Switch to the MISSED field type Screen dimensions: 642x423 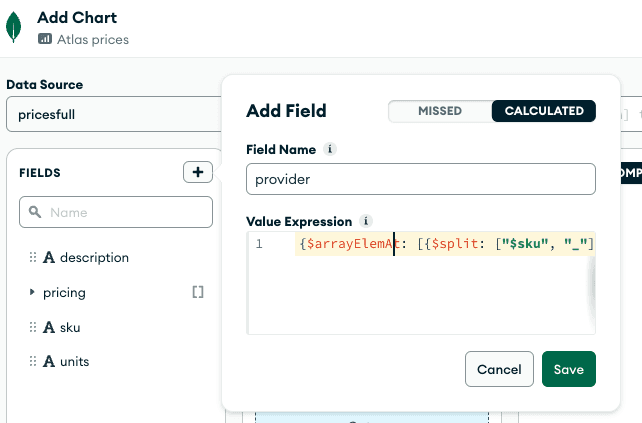[440, 111]
